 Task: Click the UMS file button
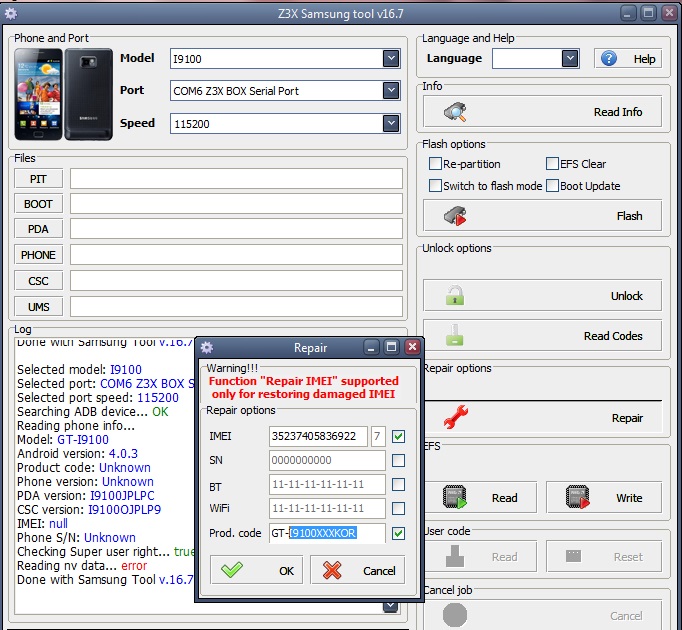point(38,307)
